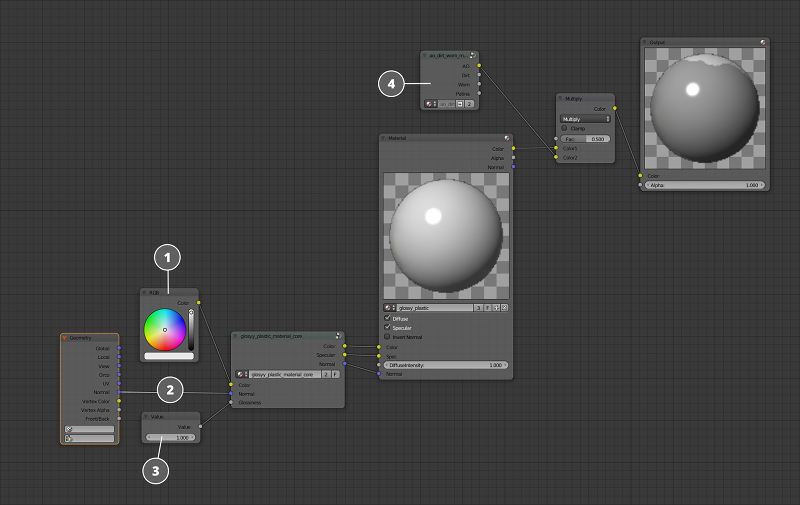This screenshot has height=505, width=800.
Task: Toggle the Specular checkbox in Material node
Action: pos(388,327)
